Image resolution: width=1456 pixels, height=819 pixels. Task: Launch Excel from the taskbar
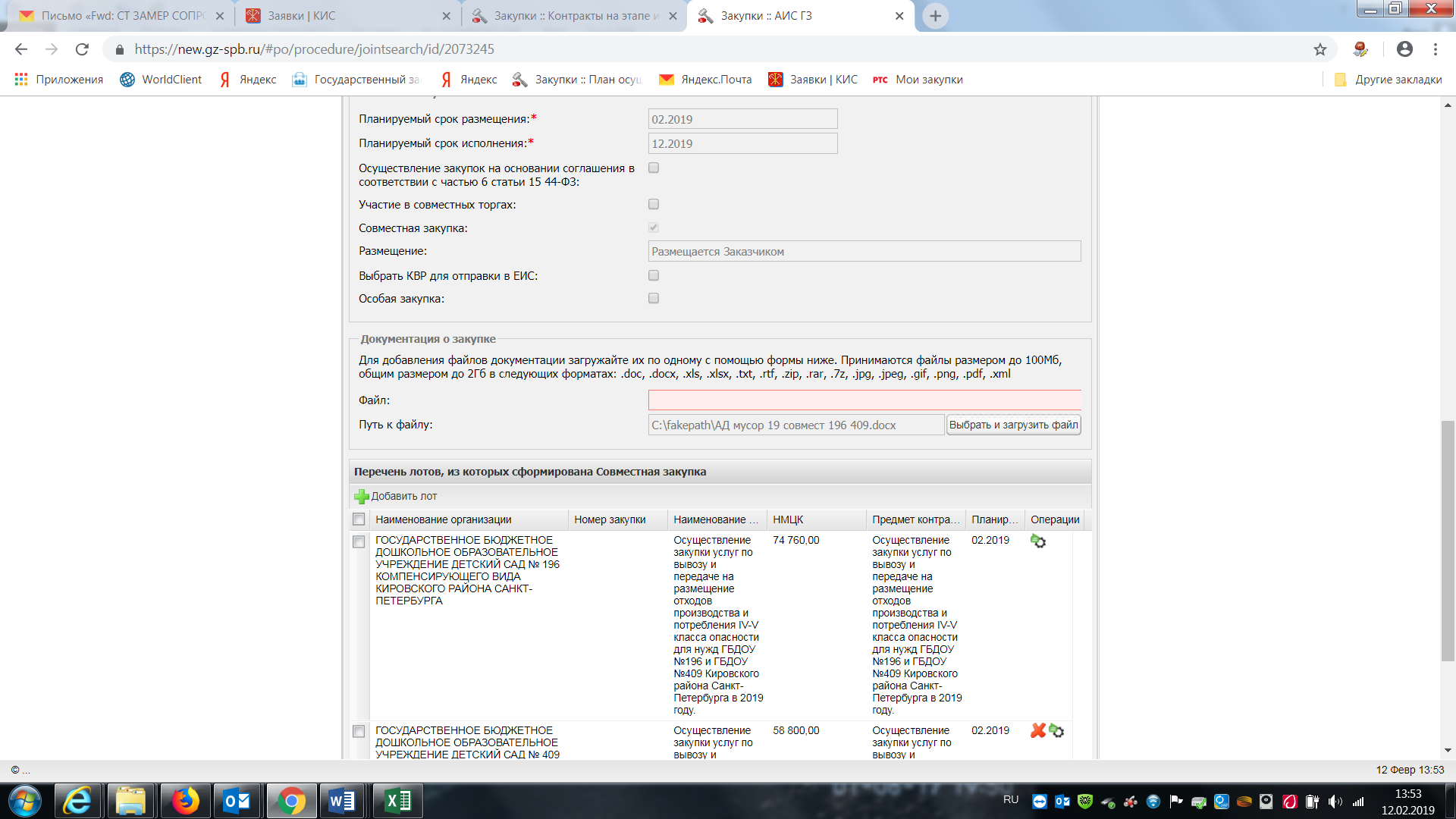[x=397, y=801]
